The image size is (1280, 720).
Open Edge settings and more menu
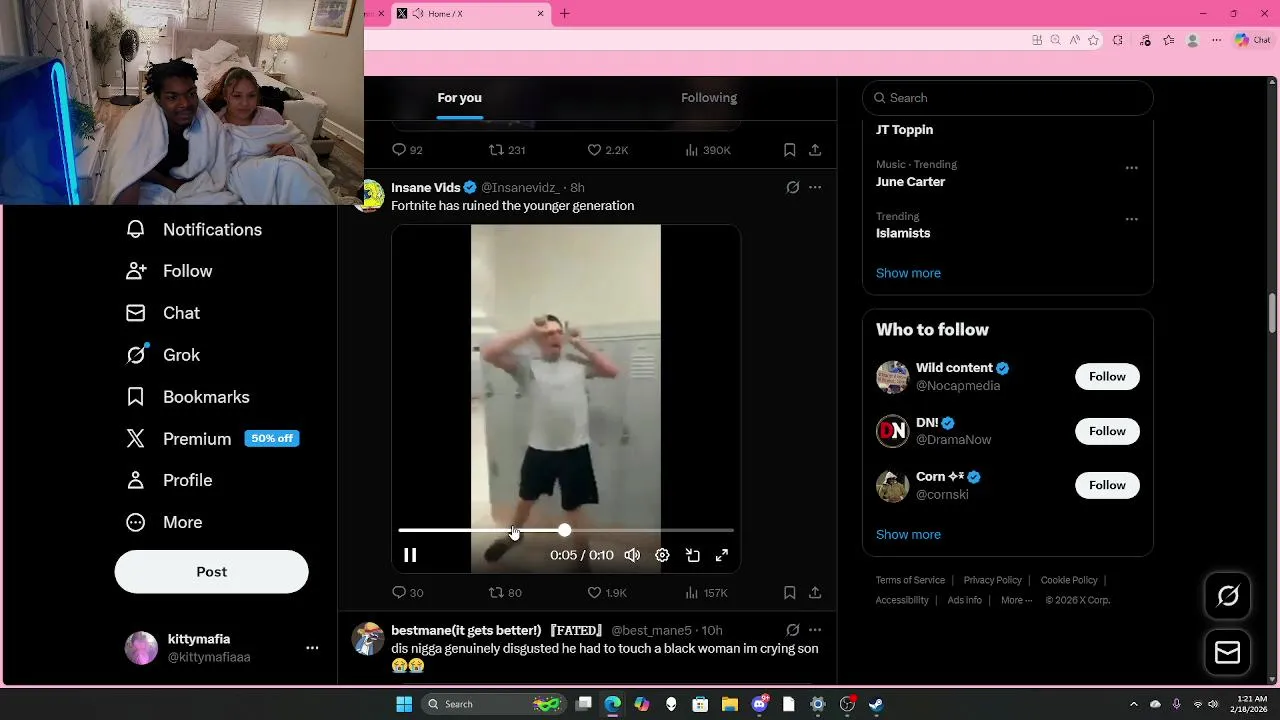coord(1216,40)
